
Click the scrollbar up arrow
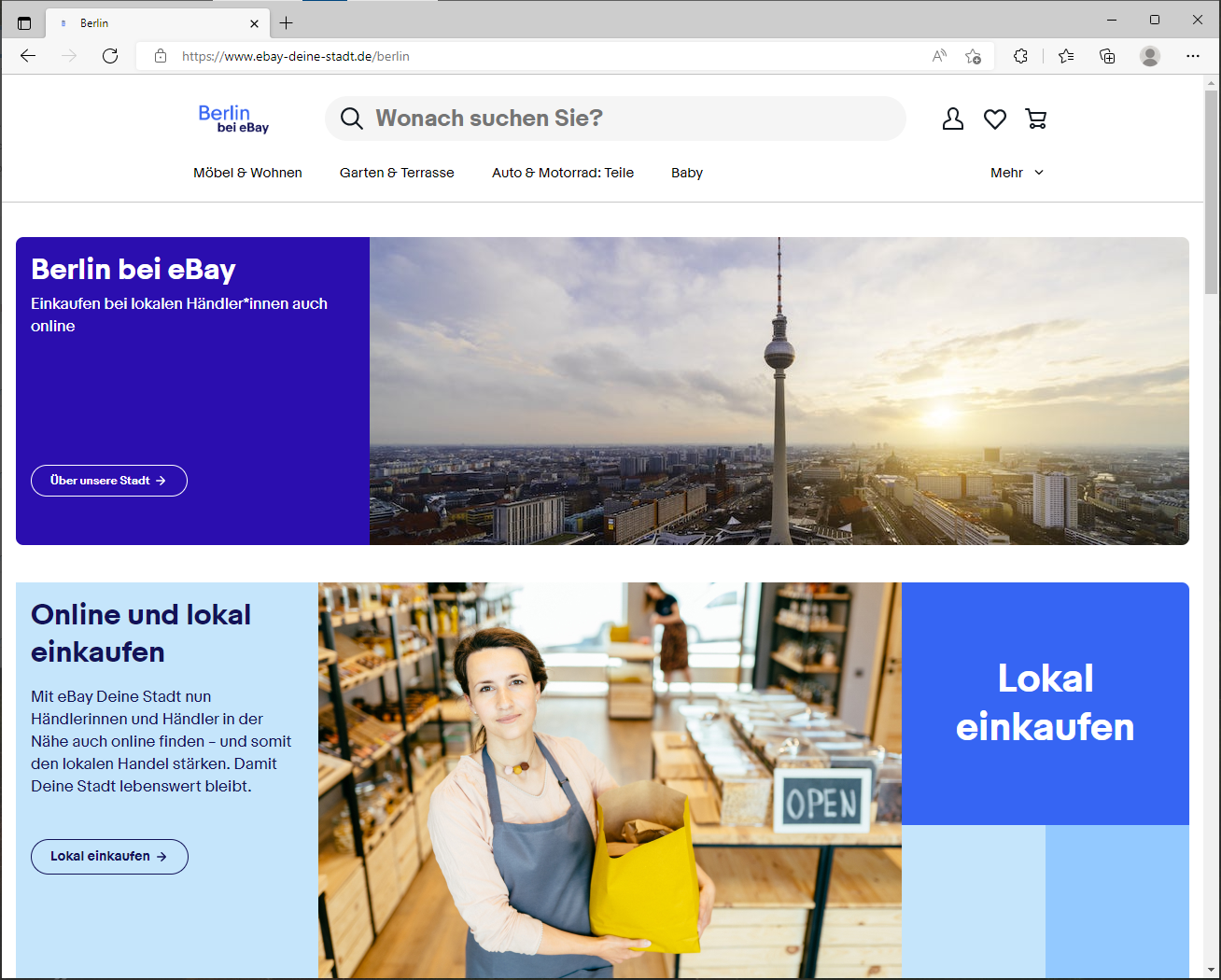[x=1211, y=82]
